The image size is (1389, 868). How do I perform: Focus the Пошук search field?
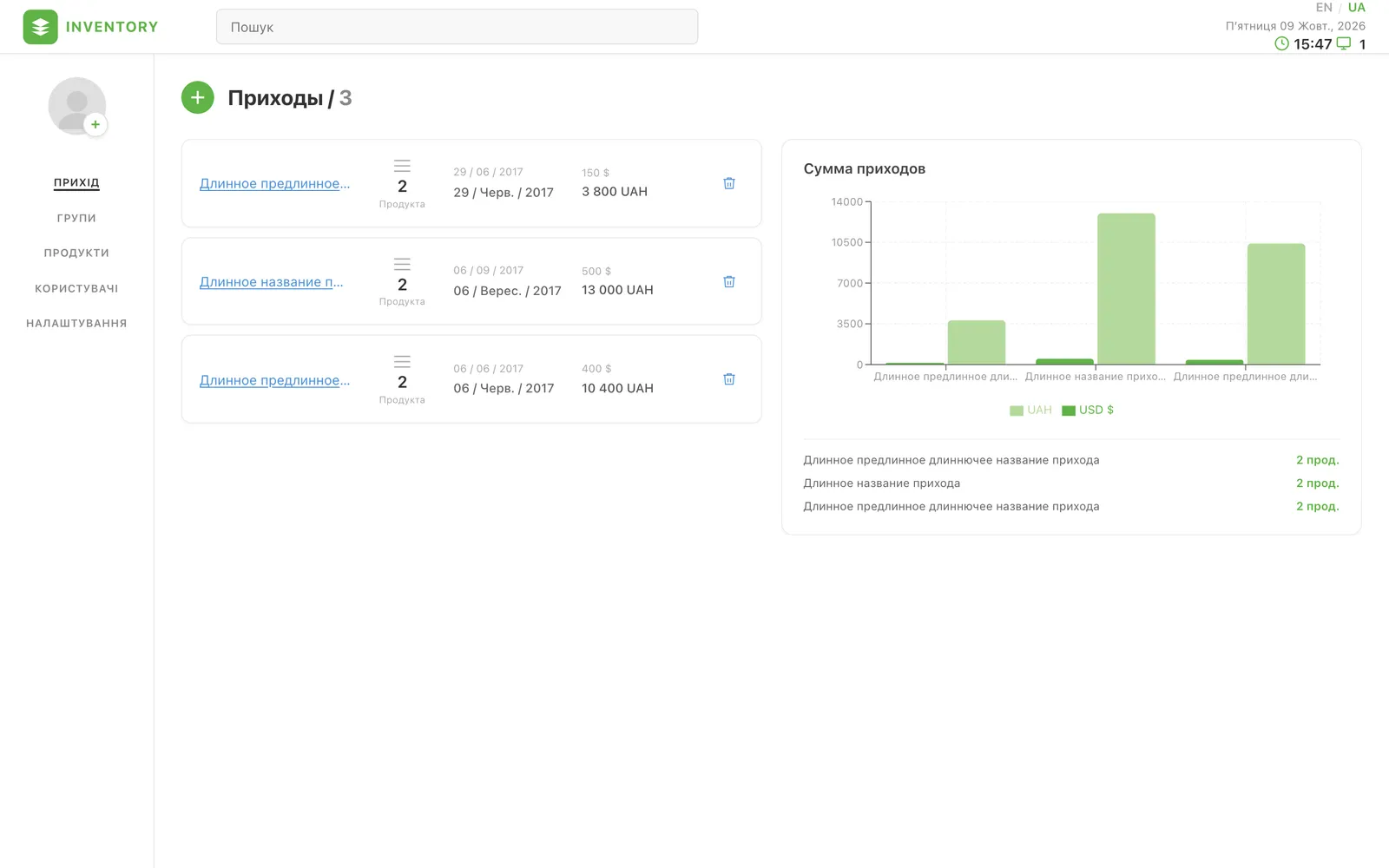point(457,27)
